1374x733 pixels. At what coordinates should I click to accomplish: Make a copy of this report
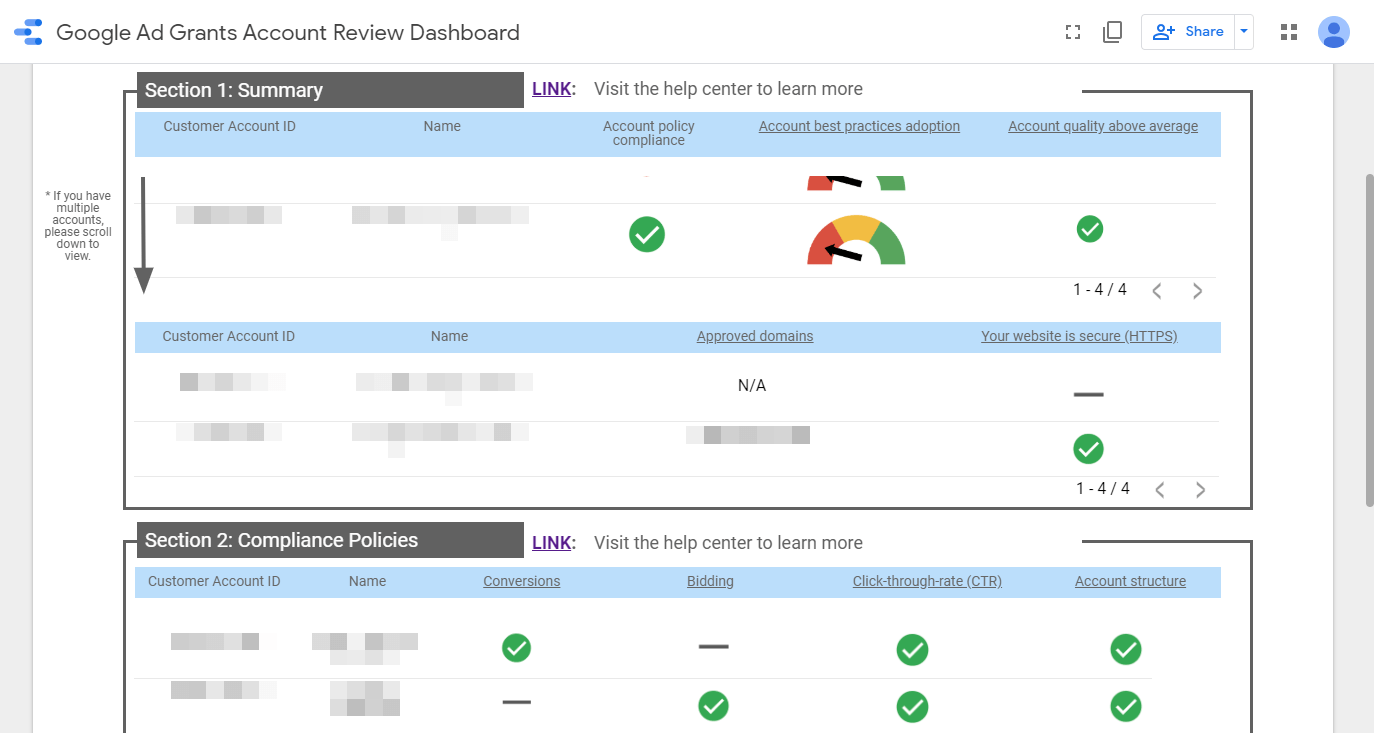pos(1112,32)
